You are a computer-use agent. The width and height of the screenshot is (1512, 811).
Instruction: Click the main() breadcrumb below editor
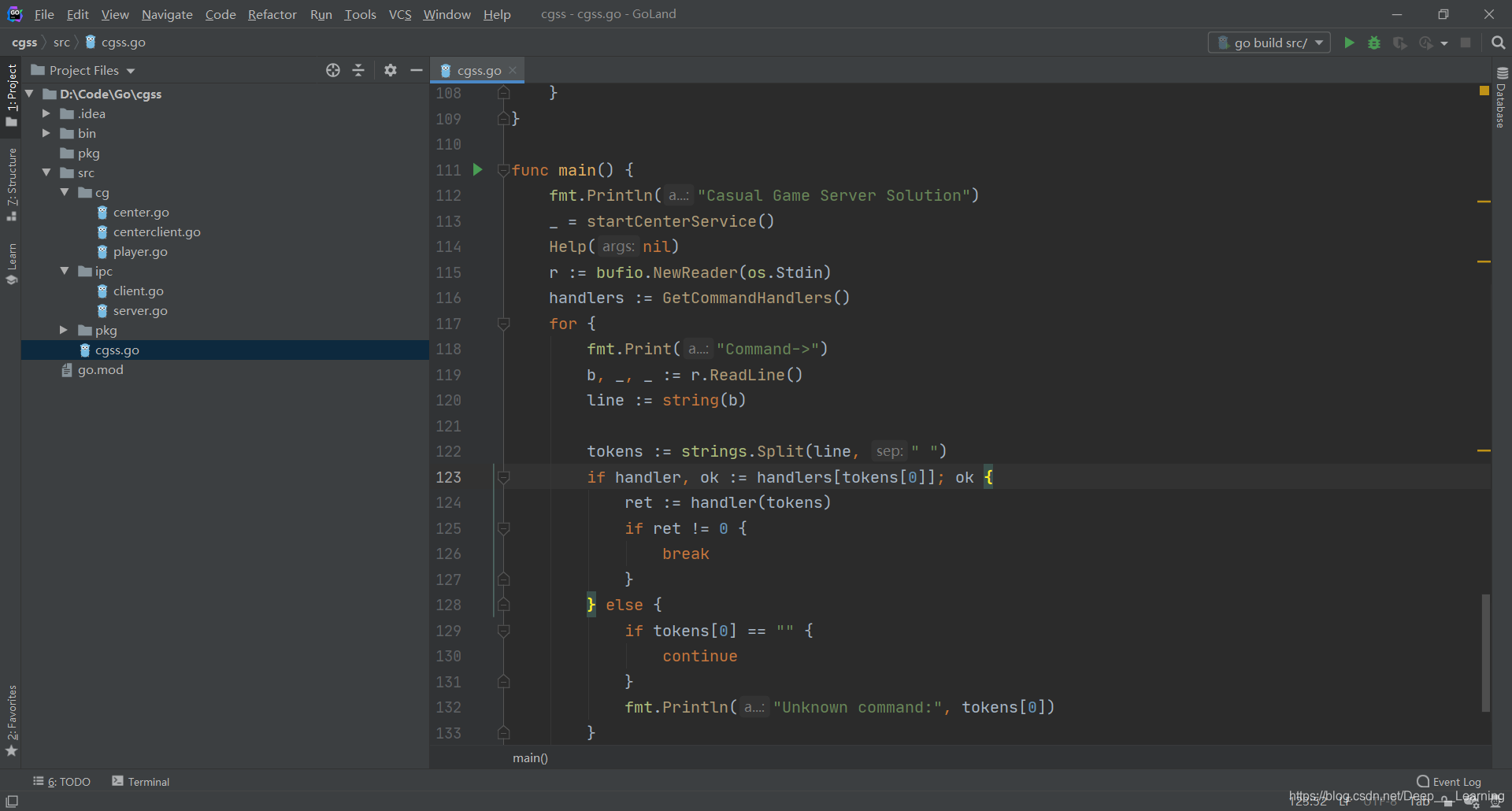pos(530,757)
